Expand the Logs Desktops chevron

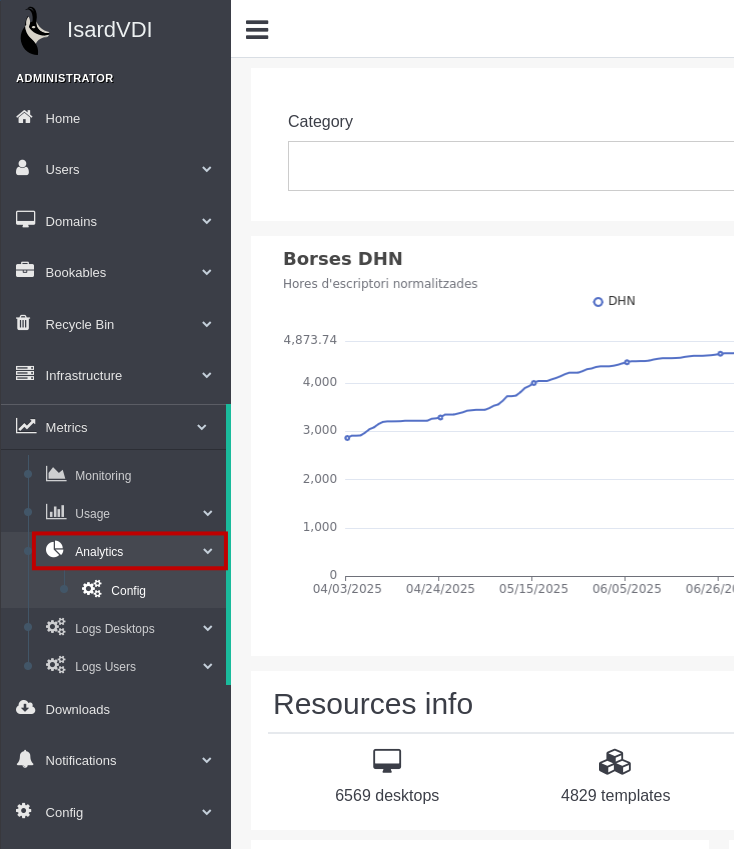[208, 628]
